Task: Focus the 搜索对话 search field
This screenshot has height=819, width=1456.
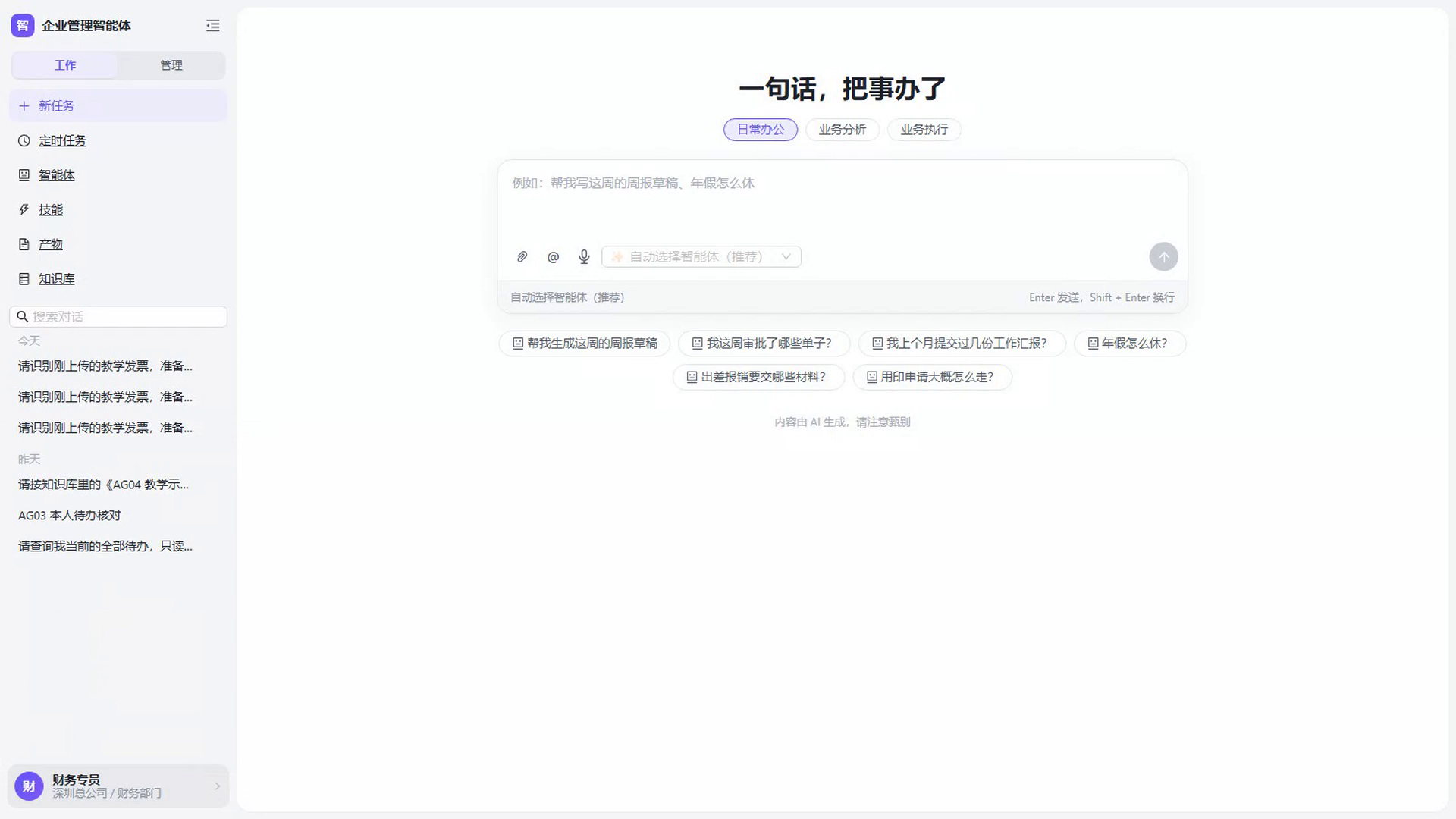Action: click(x=118, y=317)
